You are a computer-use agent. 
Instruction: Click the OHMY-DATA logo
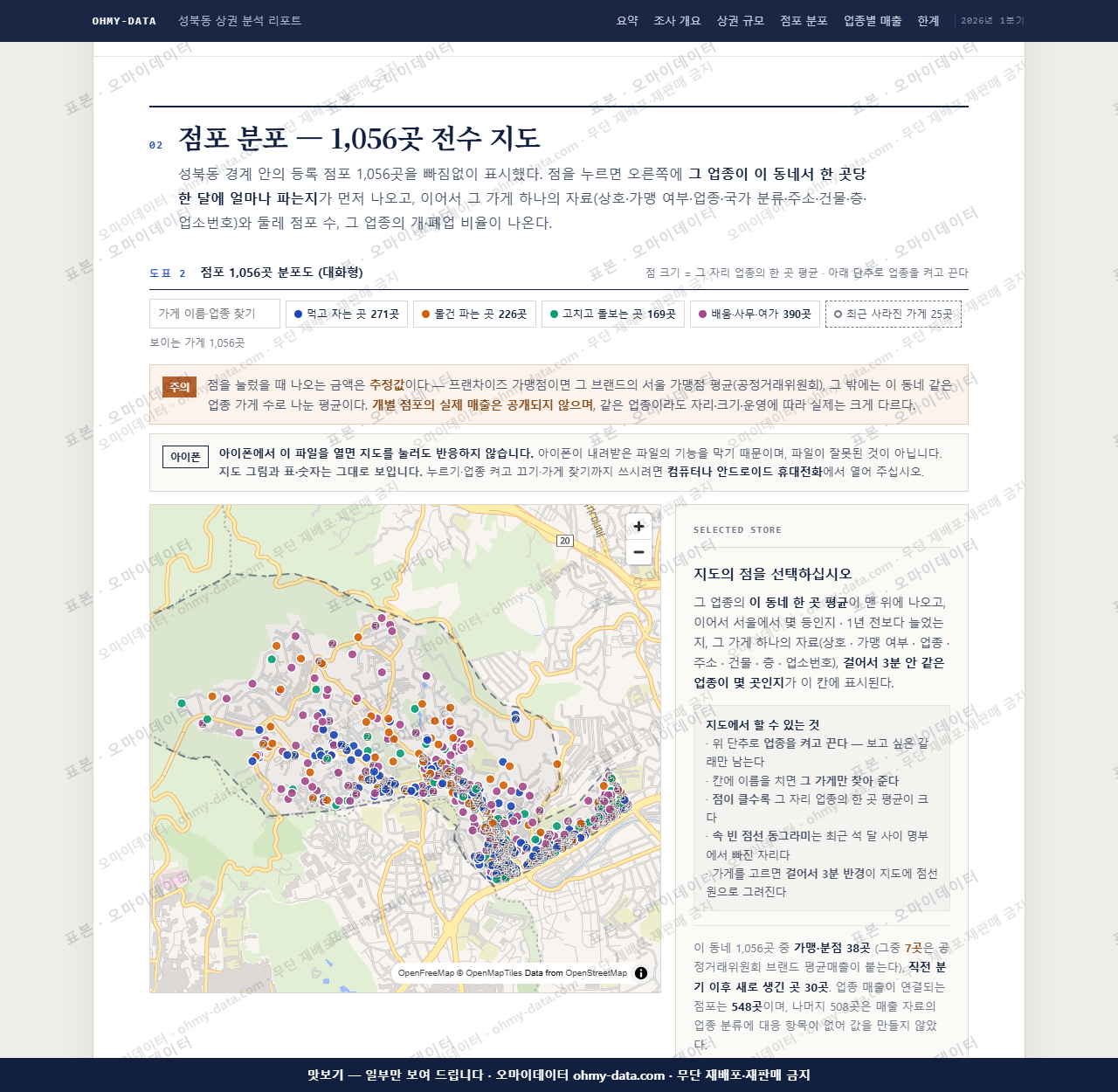tap(124, 21)
